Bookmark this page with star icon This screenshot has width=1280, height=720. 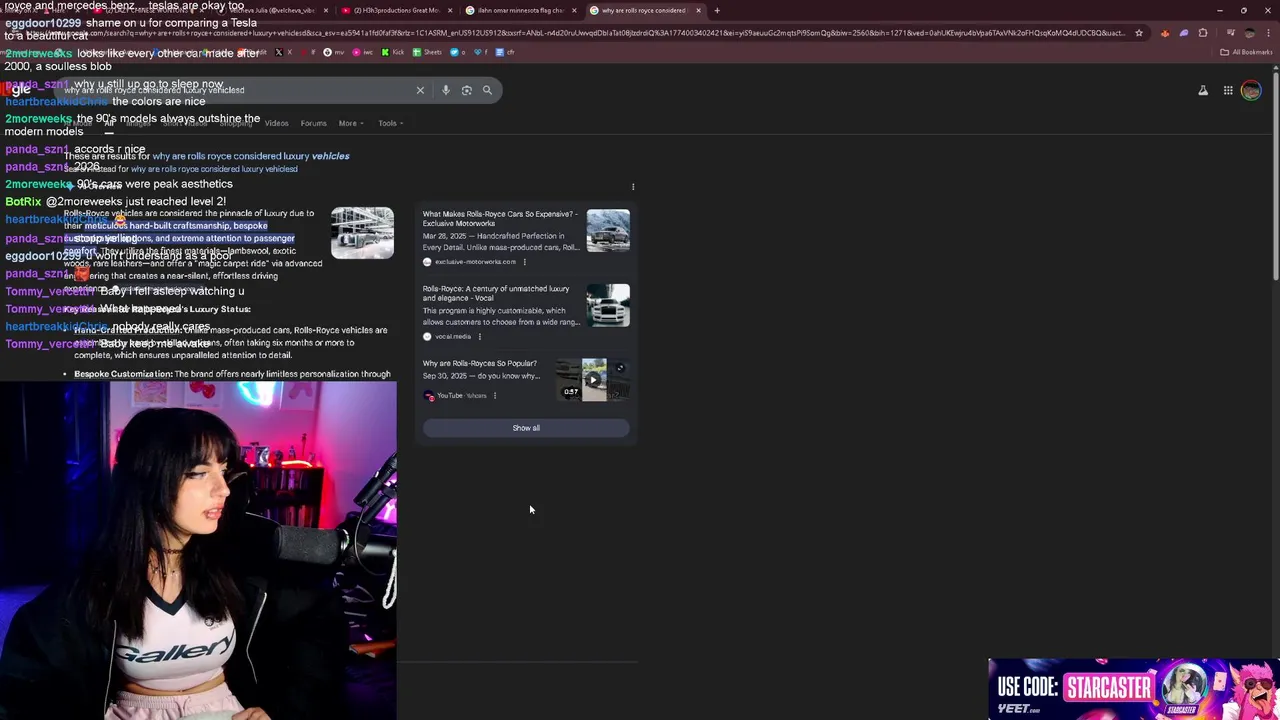[x=1138, y=33]
